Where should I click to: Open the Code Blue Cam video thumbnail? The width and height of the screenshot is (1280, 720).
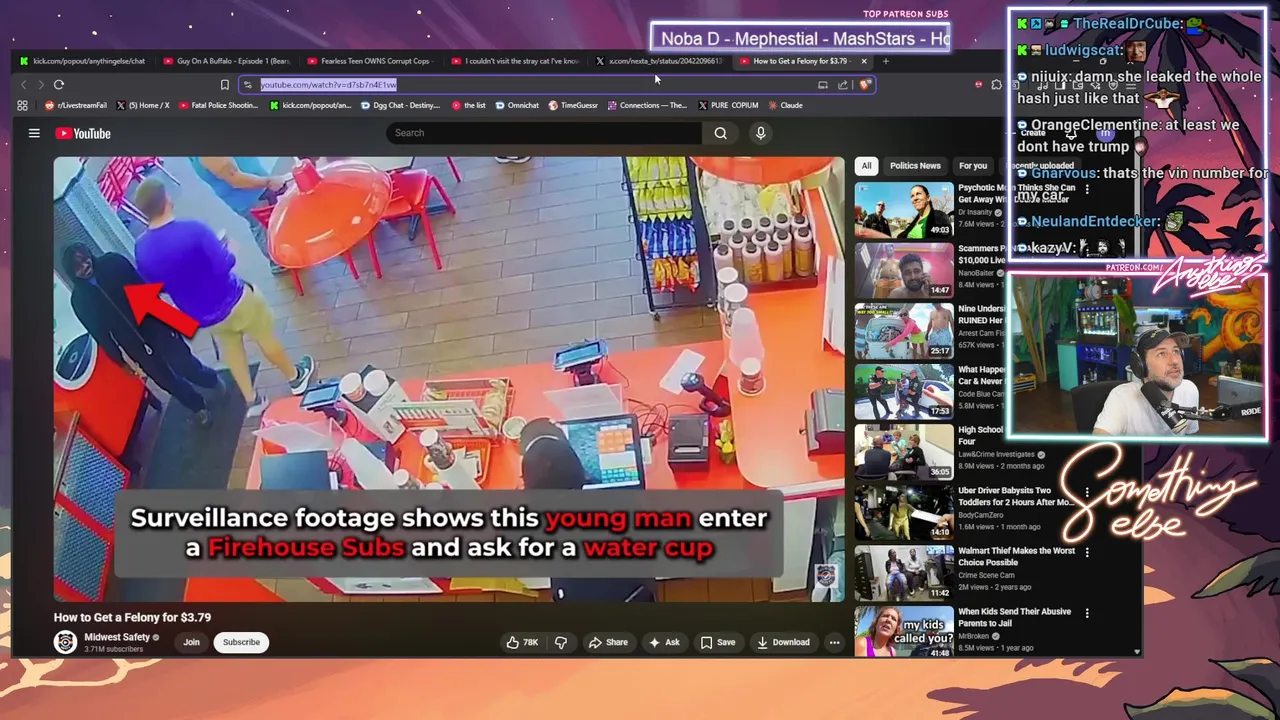pyautogui.click(x=904, y=391)
